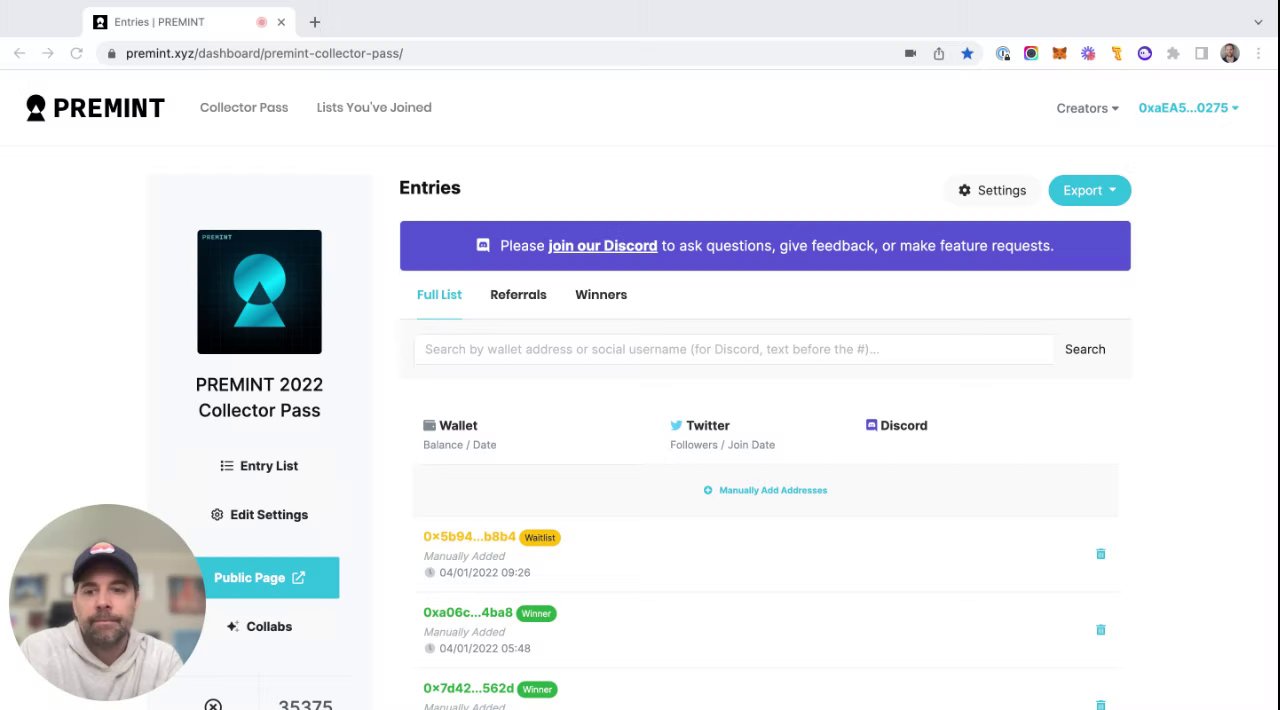Viewport: 1280px width, 710px height.
Task: Open a new browser tab
Action: coord(315,22)
